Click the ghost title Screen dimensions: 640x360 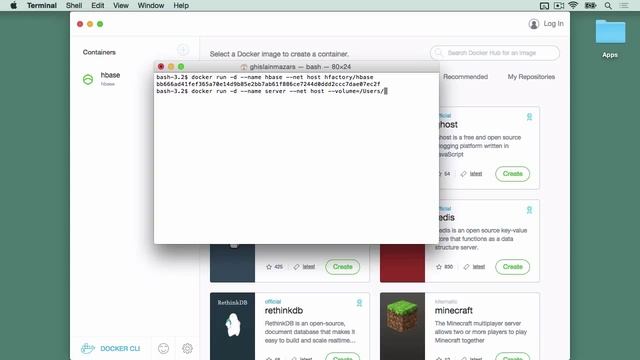(448, 125)
